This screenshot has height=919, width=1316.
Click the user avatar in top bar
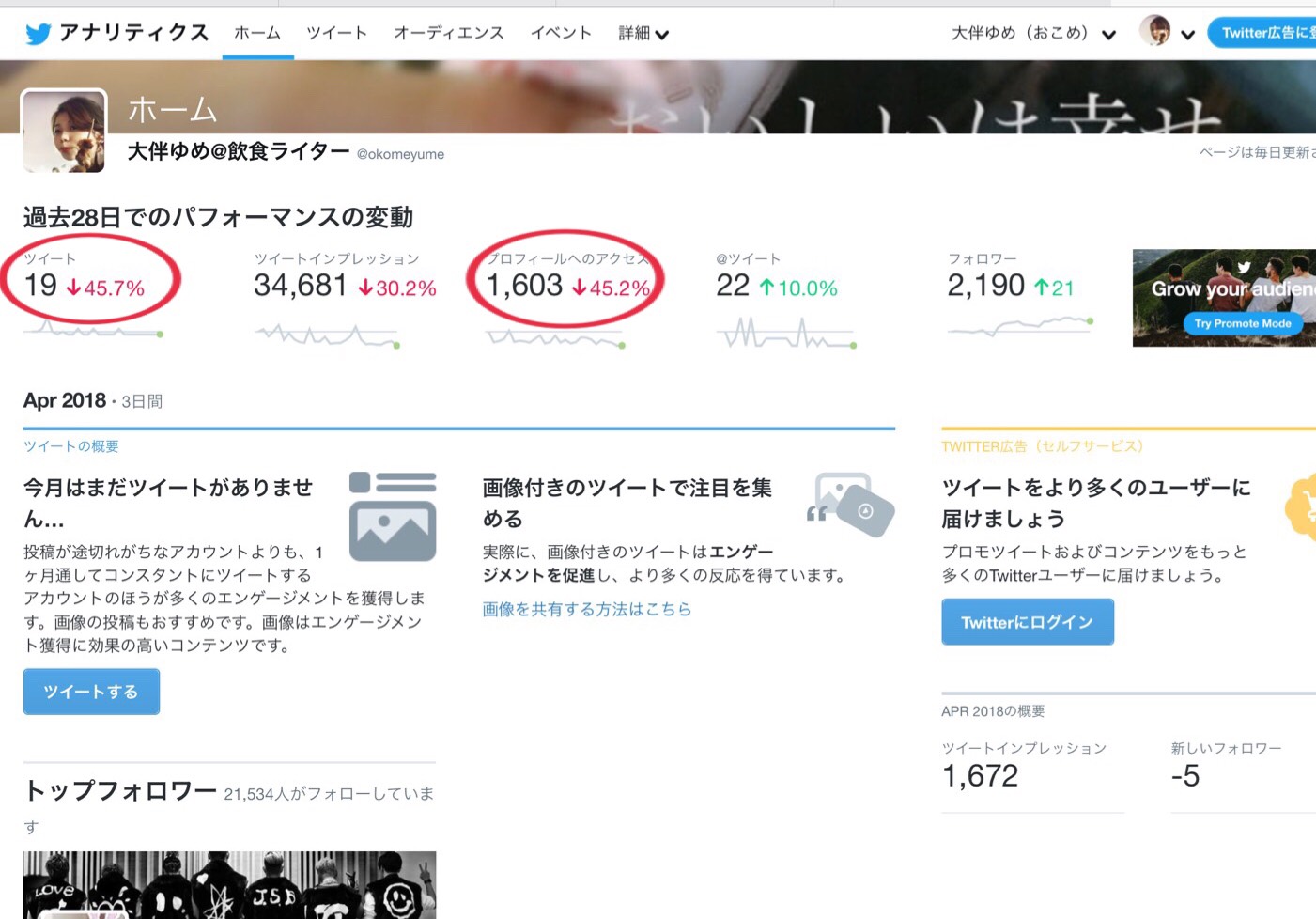(1154, 31)
